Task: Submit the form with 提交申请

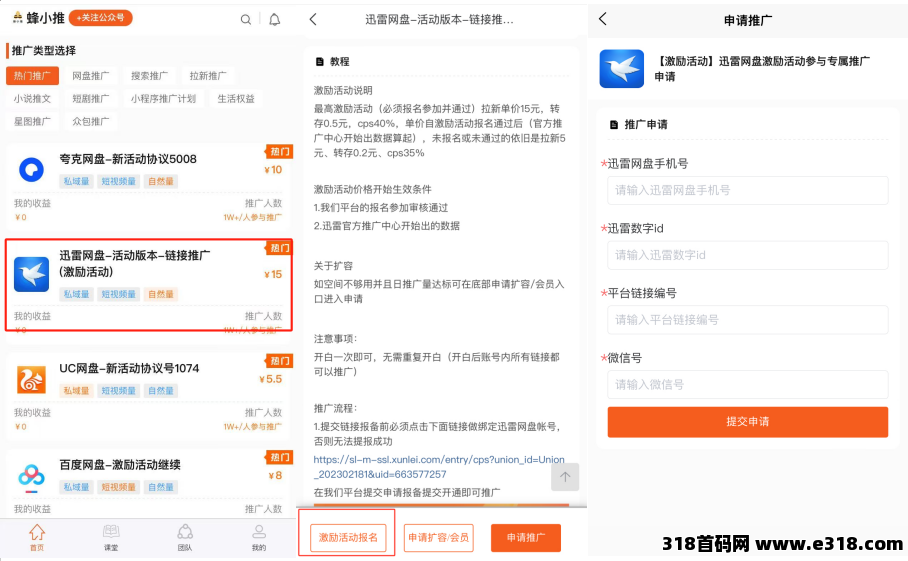Action: 747,422
